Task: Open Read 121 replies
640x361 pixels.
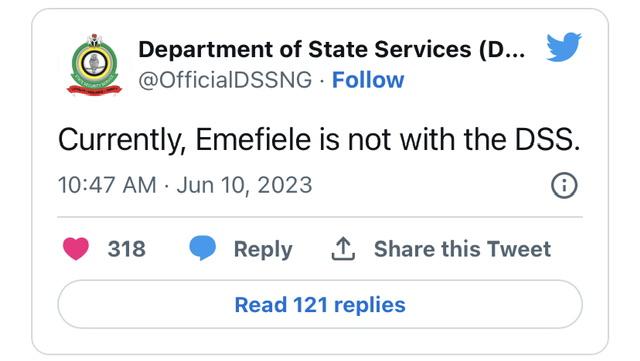Action: (320, 304)
